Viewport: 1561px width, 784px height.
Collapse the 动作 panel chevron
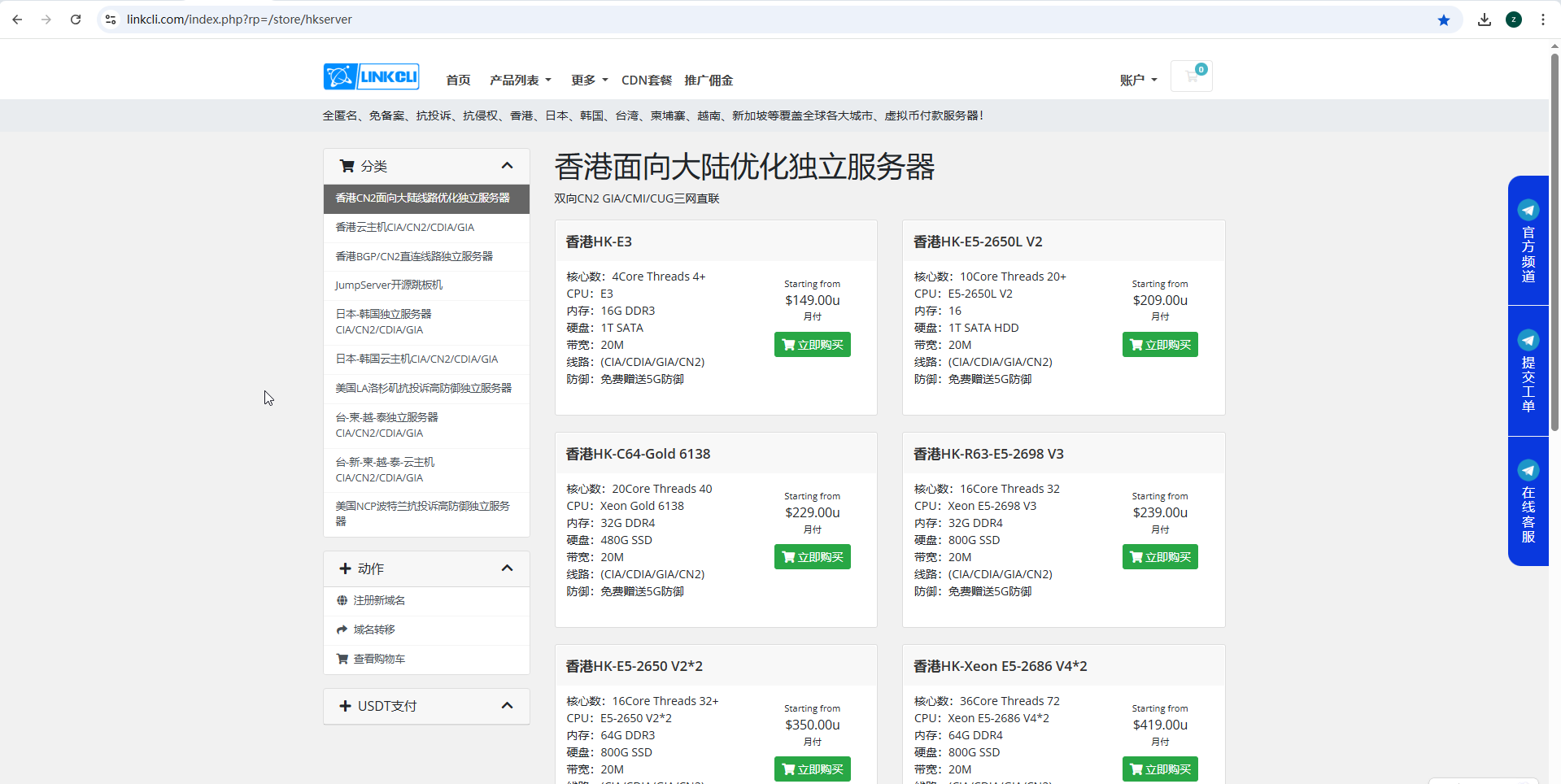coord(507,568)
